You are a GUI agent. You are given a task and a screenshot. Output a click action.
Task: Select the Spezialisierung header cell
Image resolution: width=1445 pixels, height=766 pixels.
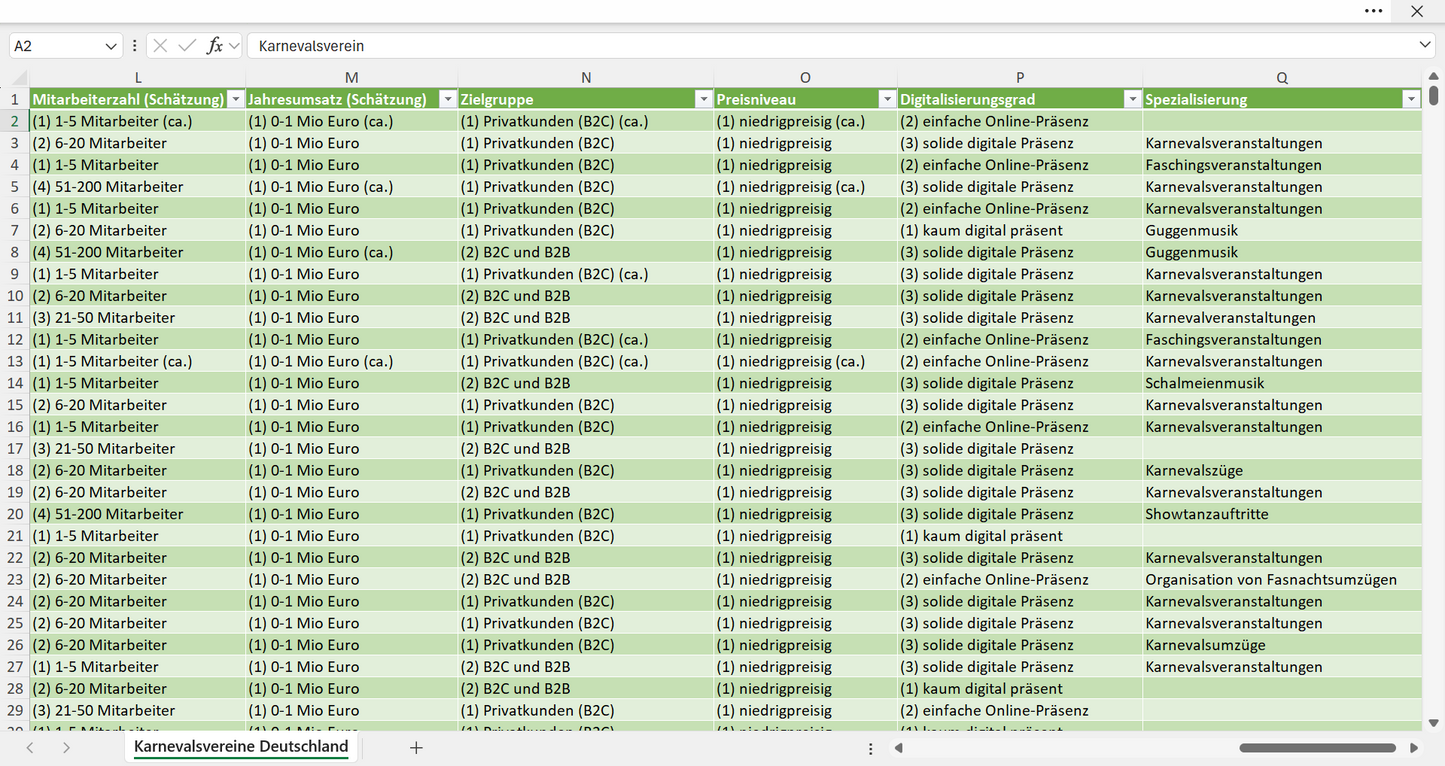click(x=1282, y=99)
